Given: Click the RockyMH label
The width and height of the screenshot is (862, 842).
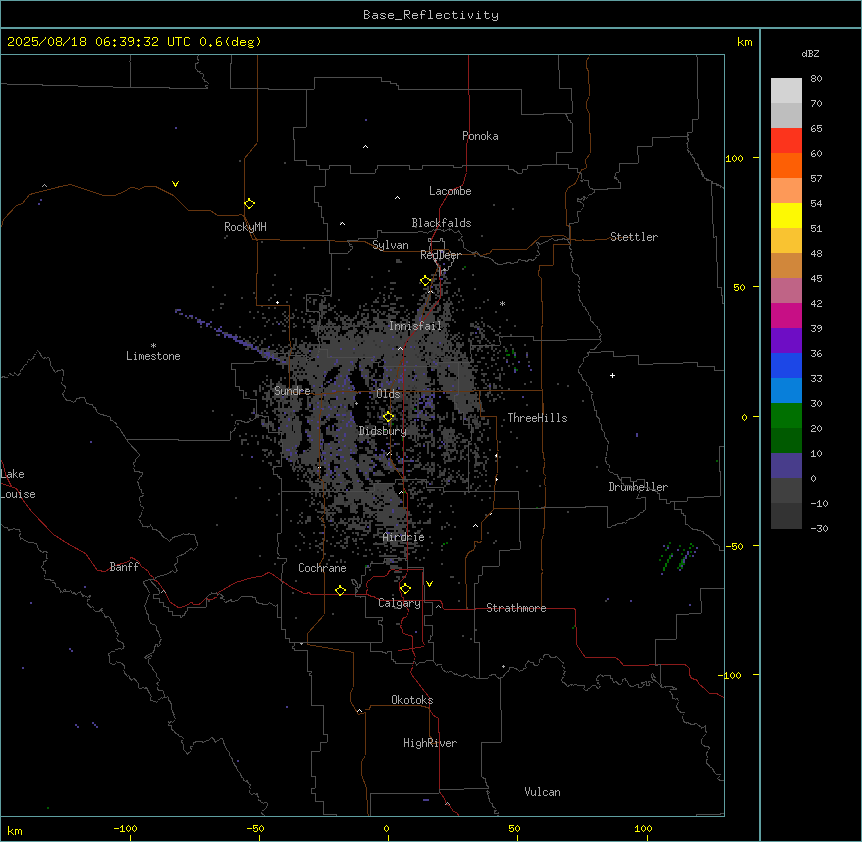Looking at the screenshot, I should click(x=245, y=226).
